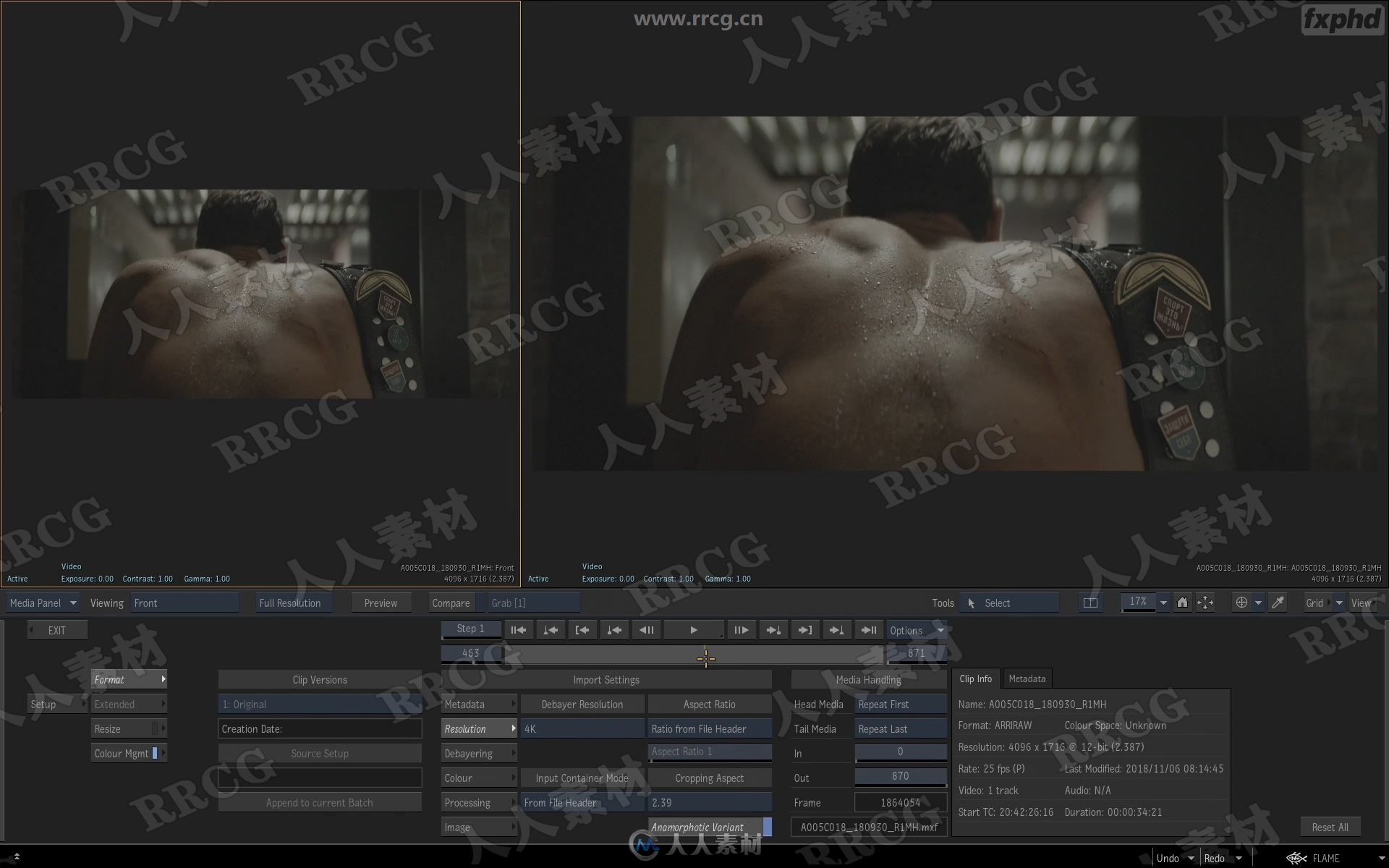Open the Metadata import settings section
The width and height of the screenshot is (1389, 868).
(479, 704)
